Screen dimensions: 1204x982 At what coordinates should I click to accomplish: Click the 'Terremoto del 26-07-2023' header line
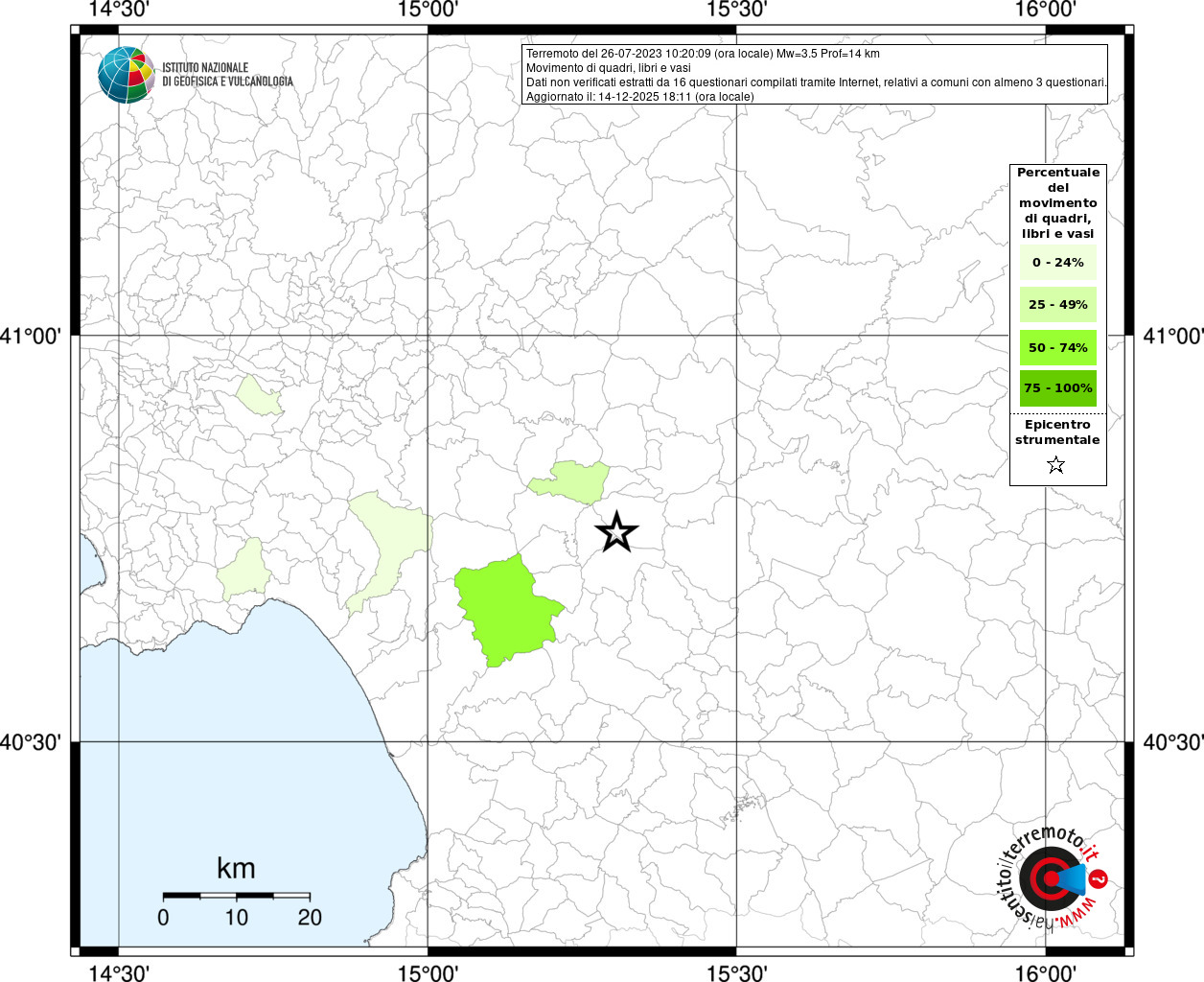click(703, 54)
